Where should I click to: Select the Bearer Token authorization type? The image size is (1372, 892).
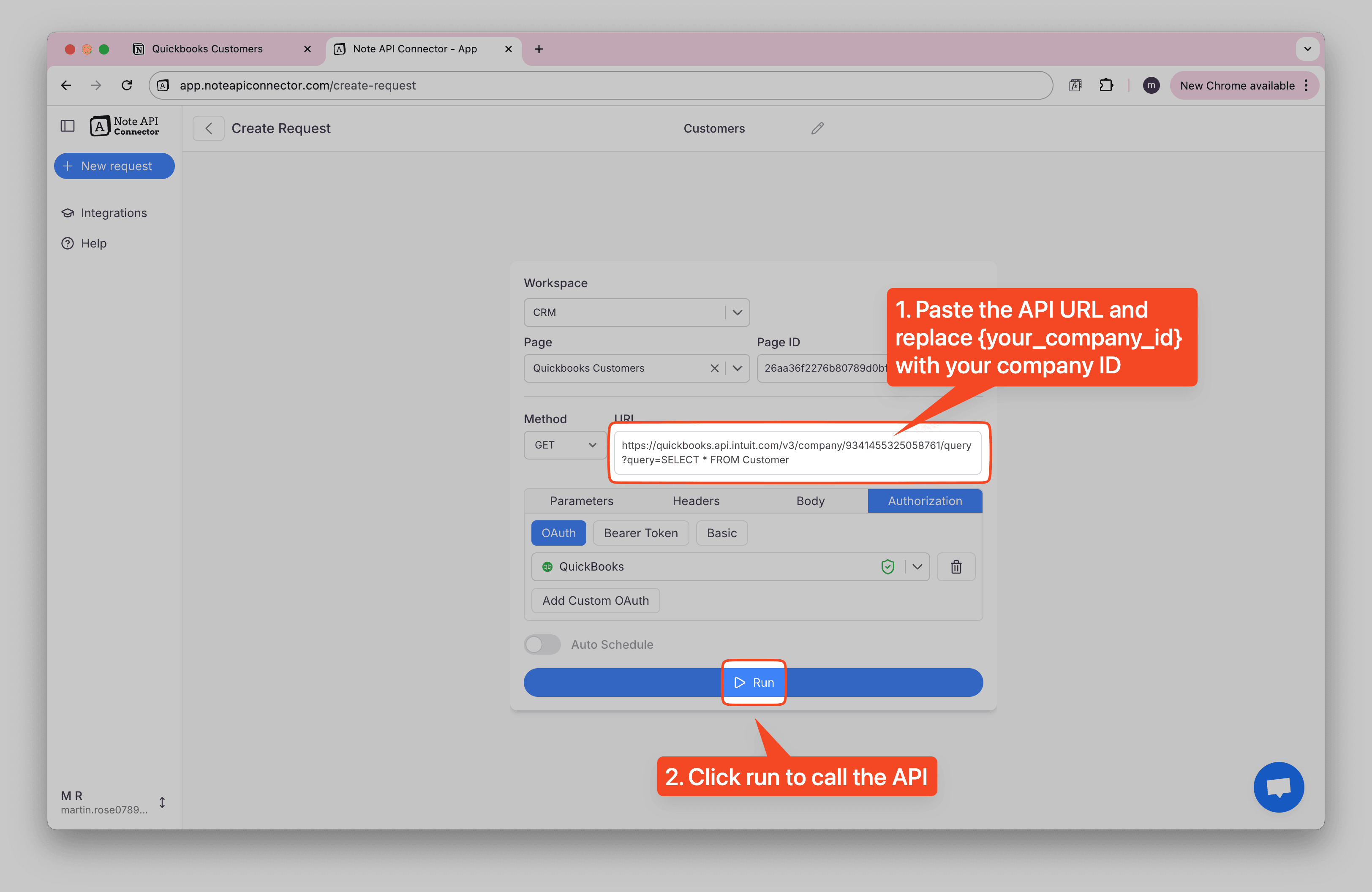click(640, 533)
